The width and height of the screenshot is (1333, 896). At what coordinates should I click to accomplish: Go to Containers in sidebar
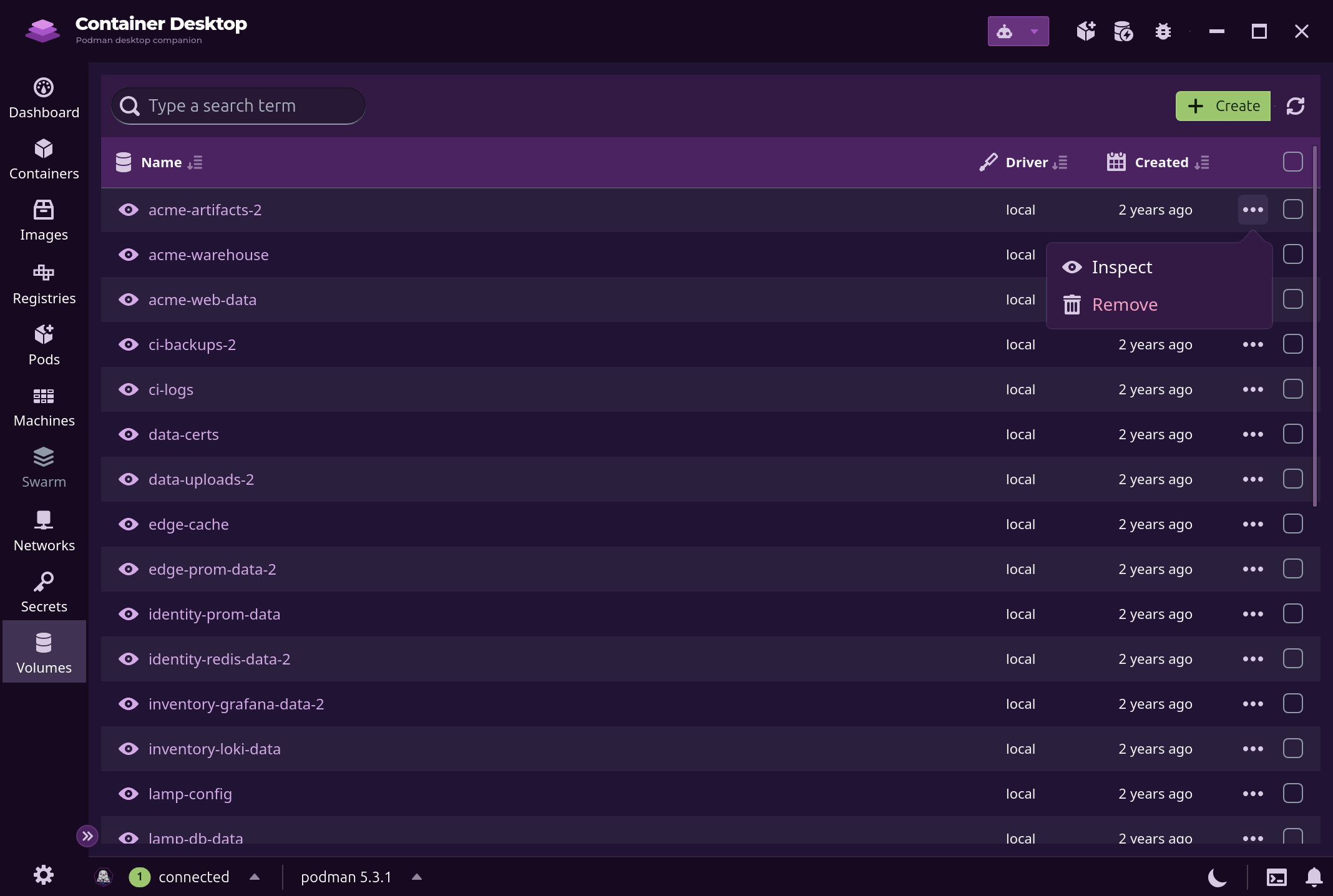pyautogui.click(x=44, y=160)
